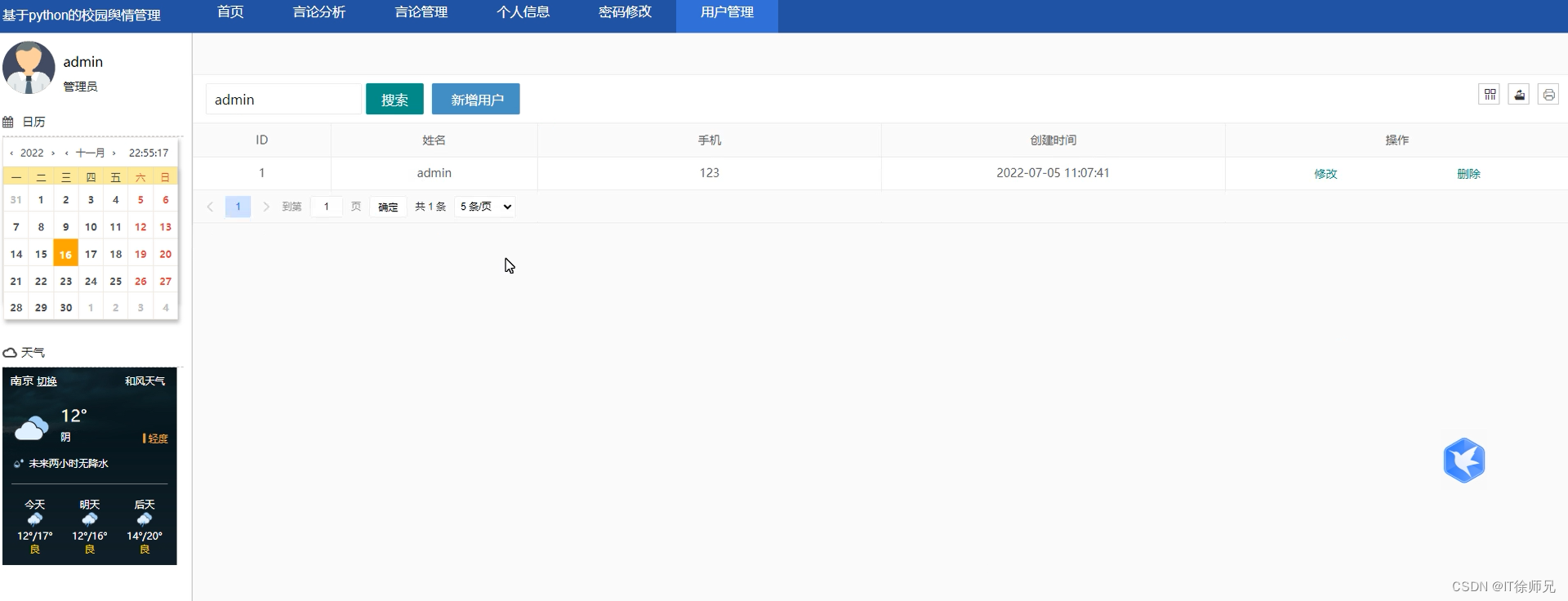Go to next year after 2022
Image resolution: width=1568 pixels, height=601 pixels.
point(53,153)
